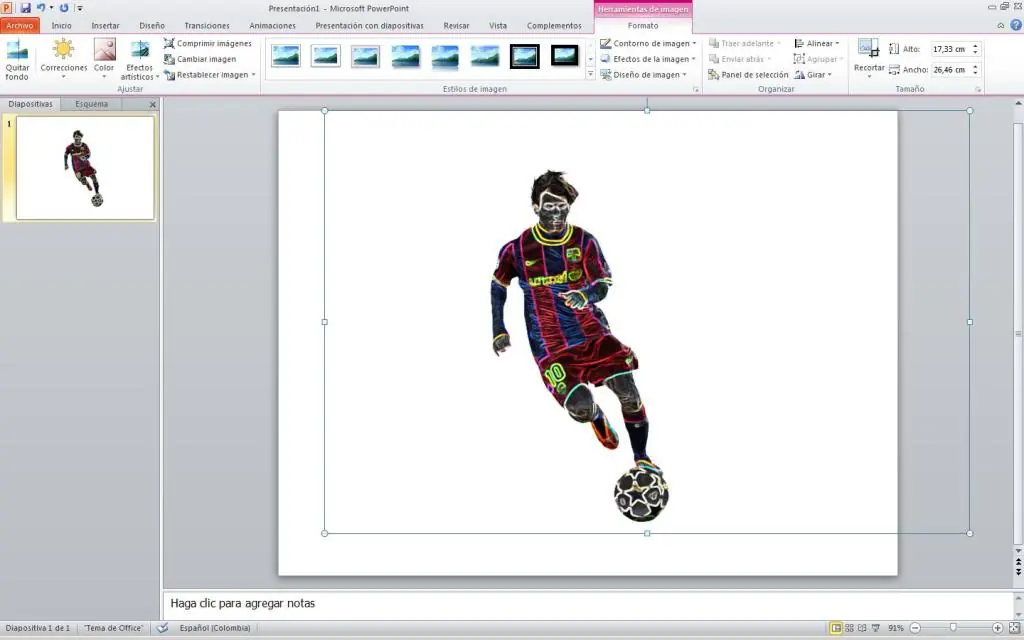Open the Girar rotate dropdown
This screenshot has height=640, width=1024.
[813, 75]
